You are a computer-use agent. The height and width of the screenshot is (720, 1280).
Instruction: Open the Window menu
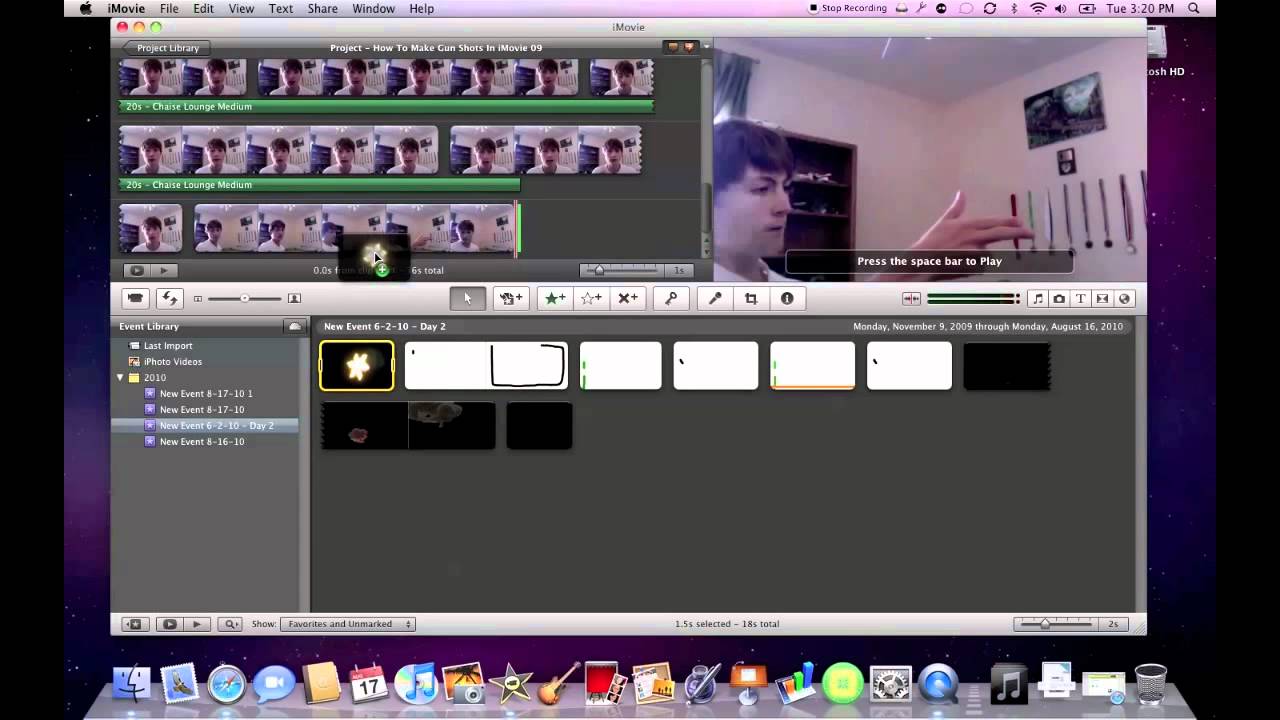click(x=373, y=9)
